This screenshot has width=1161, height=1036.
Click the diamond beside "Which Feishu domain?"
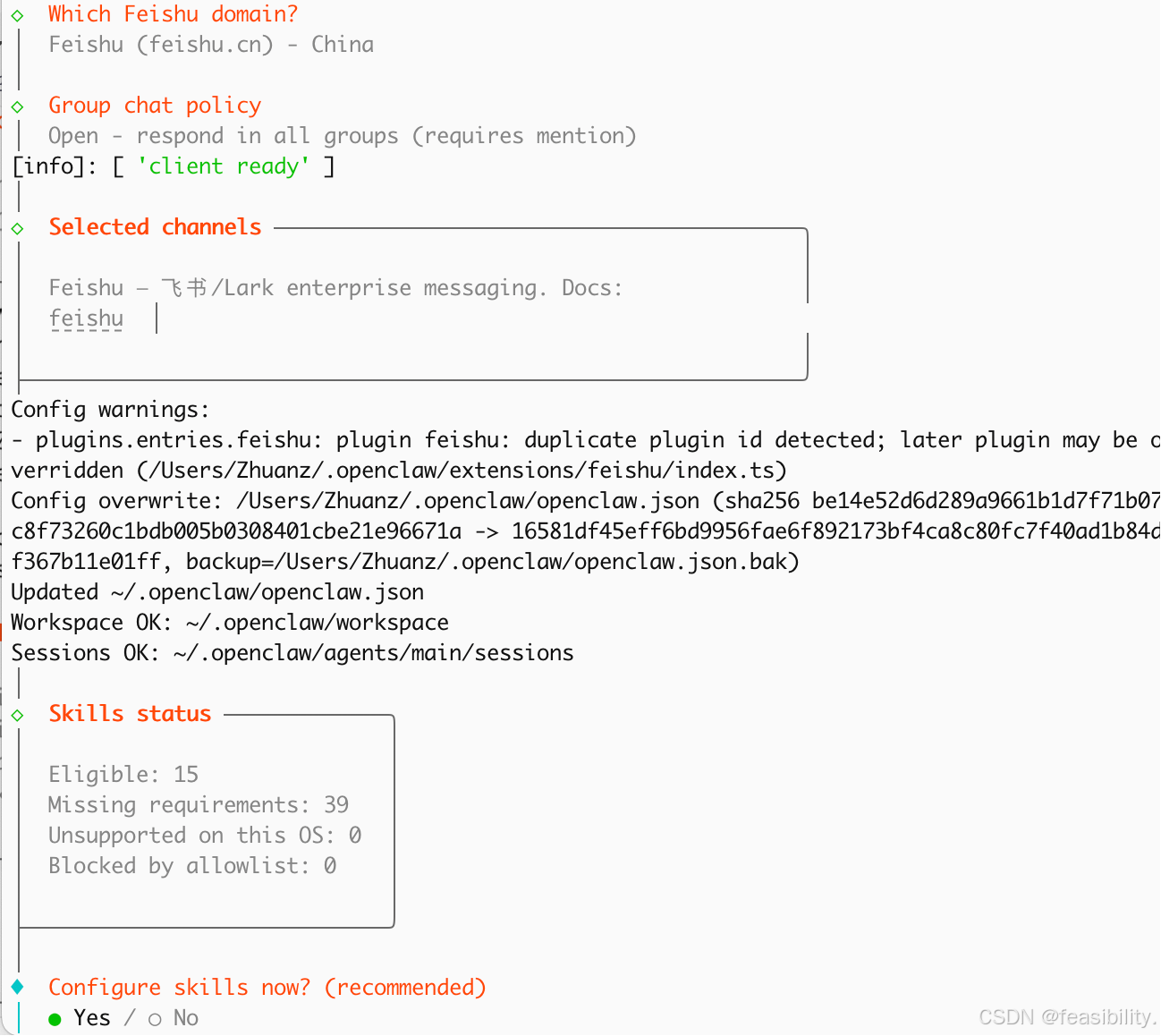(x=17, y=15)
